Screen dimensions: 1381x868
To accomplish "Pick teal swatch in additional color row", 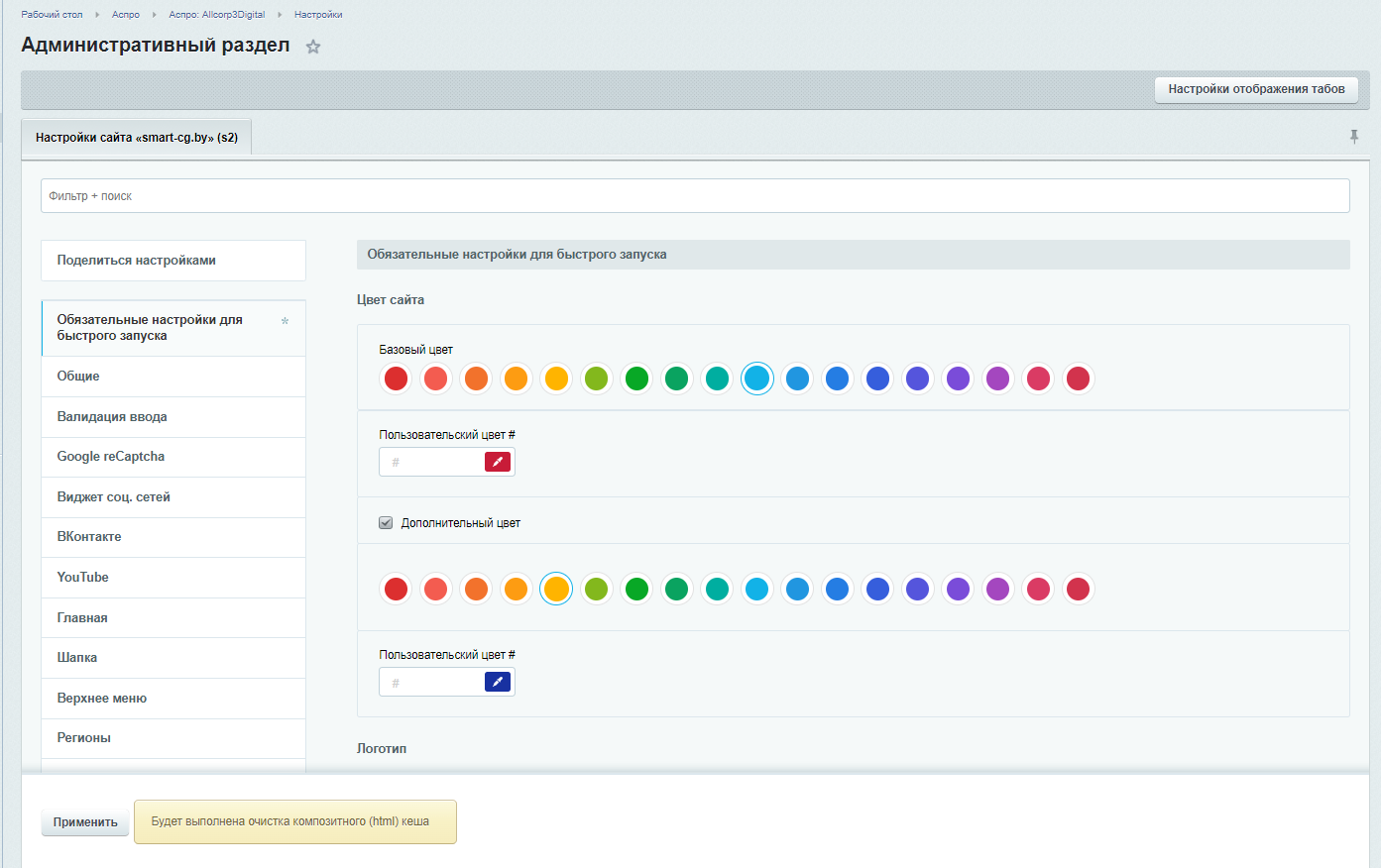I will point(717,590).
